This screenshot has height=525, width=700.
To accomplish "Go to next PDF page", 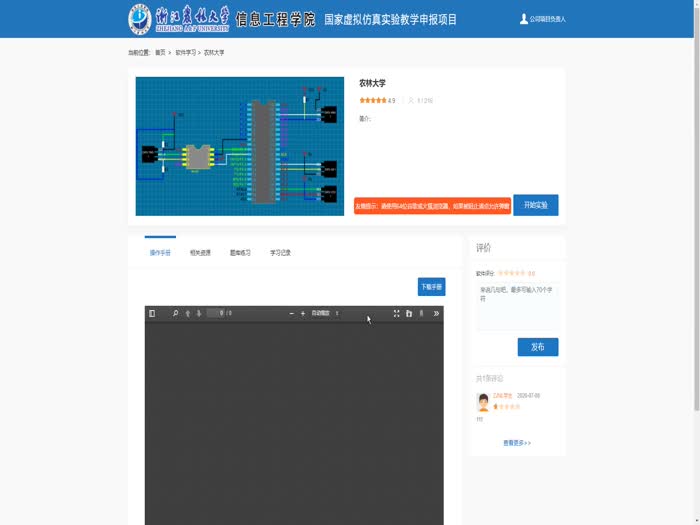I will pyautogui.click(x=198, y=314).
